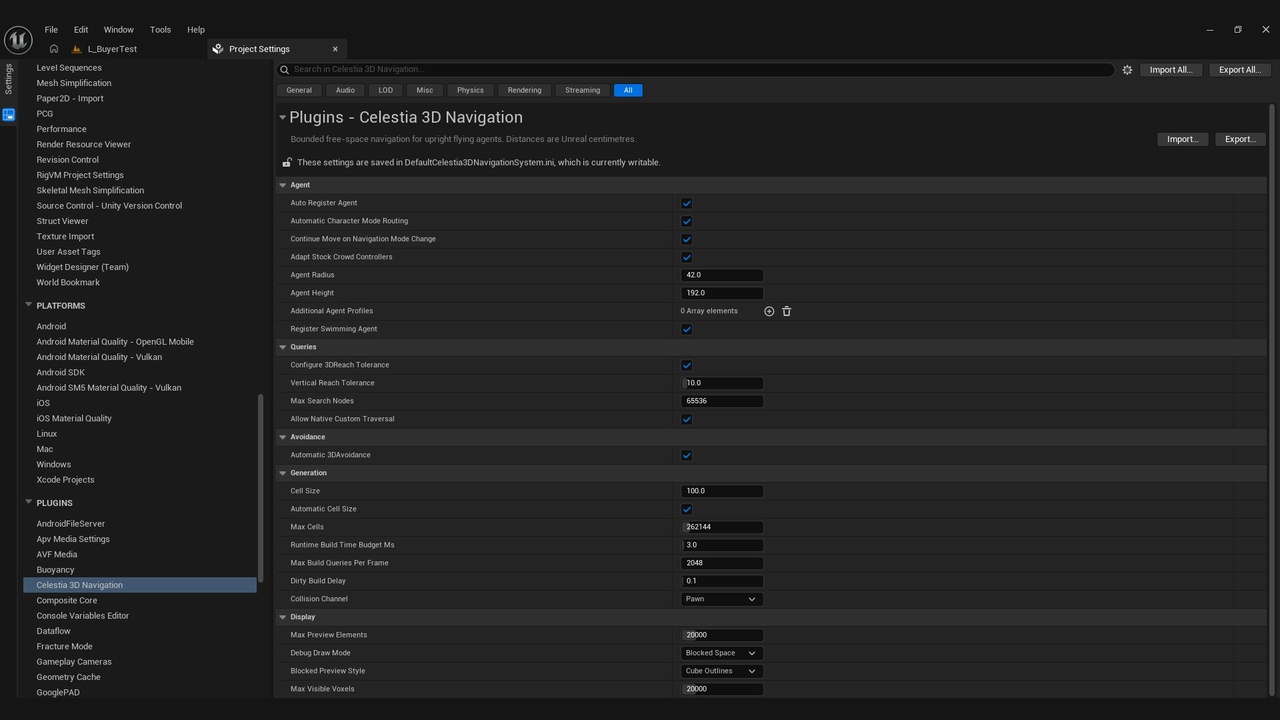Select Android SDK under Platforms
This screenshot has height=720, width=1280.
click(61, 372)
